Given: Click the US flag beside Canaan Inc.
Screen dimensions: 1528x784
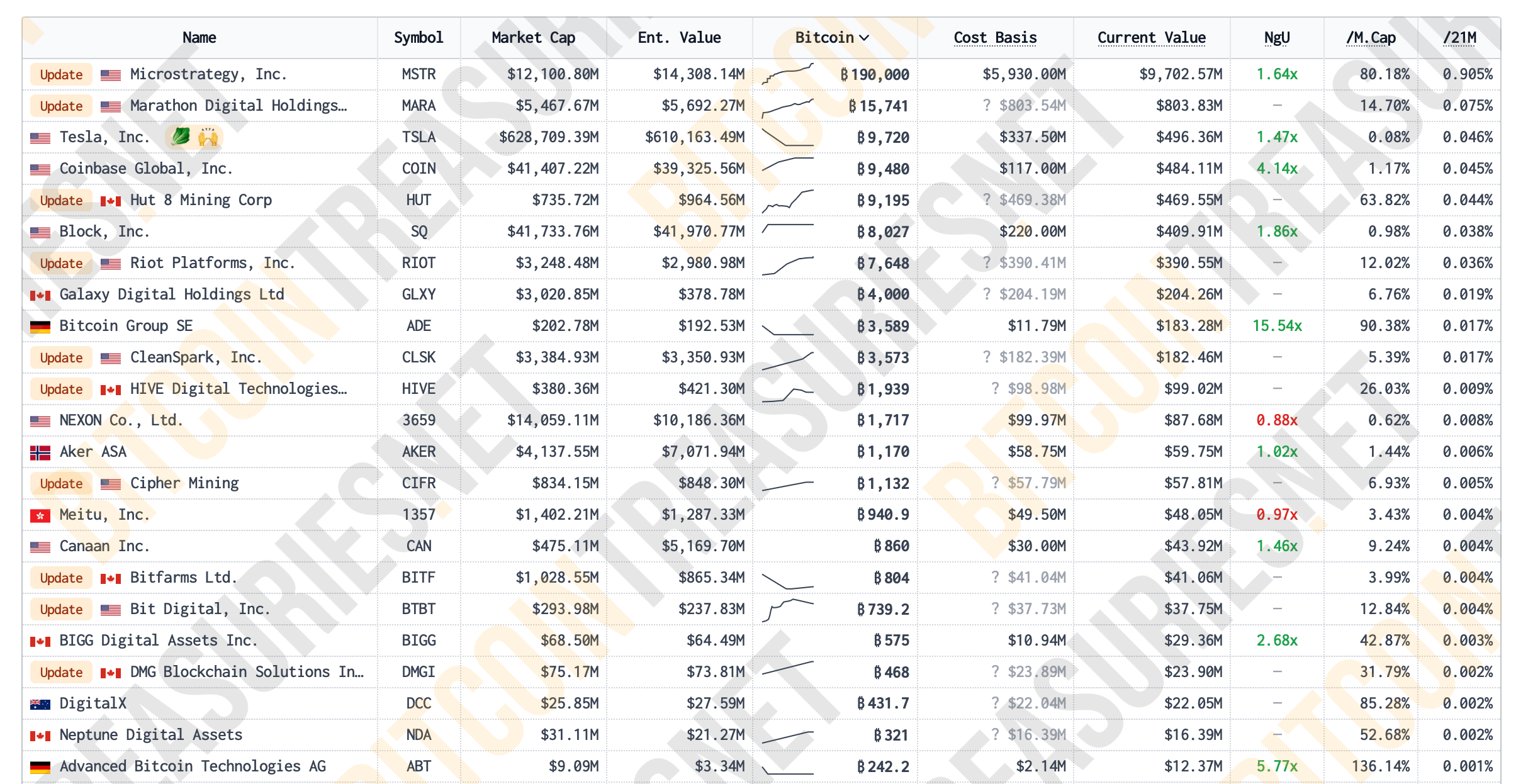Looking at the screenshot, I should click(40, 547).
